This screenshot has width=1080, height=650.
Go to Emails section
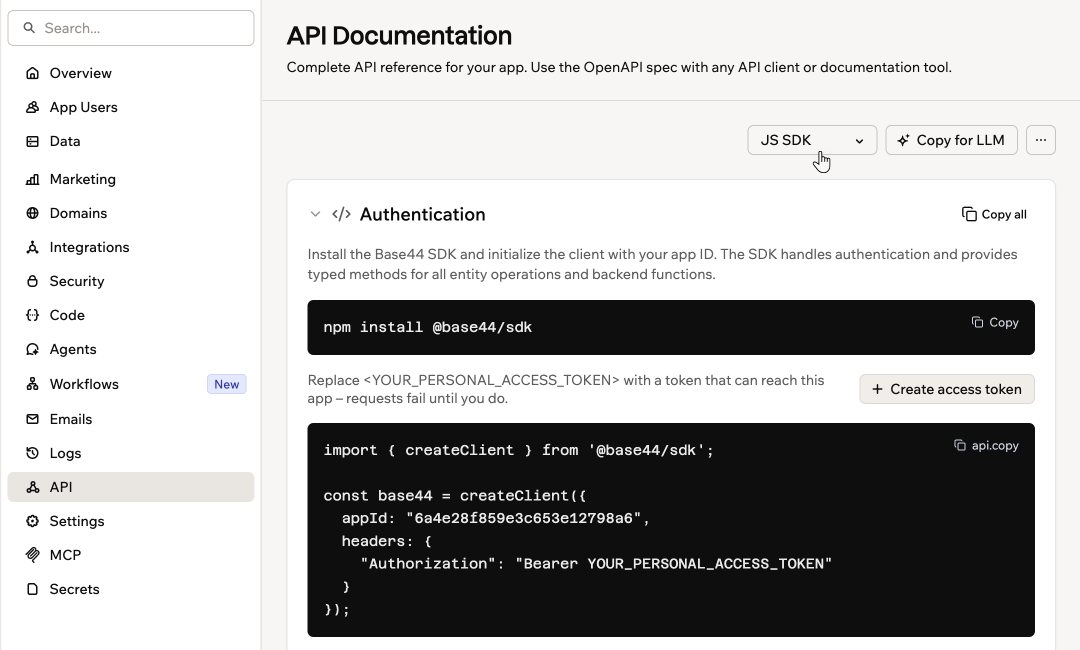[x=131, y=419]
